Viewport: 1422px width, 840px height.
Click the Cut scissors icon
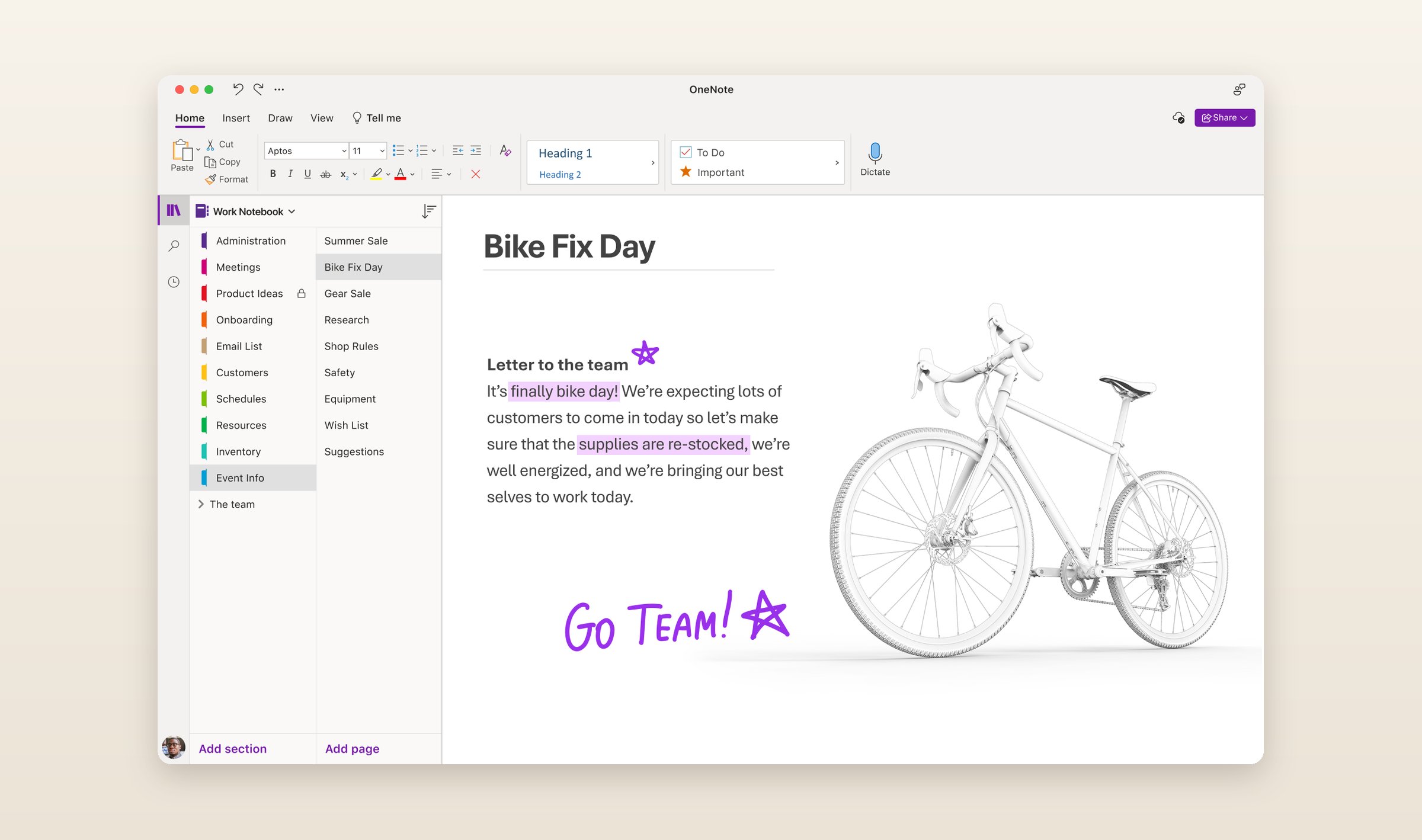tap(210, 144)
